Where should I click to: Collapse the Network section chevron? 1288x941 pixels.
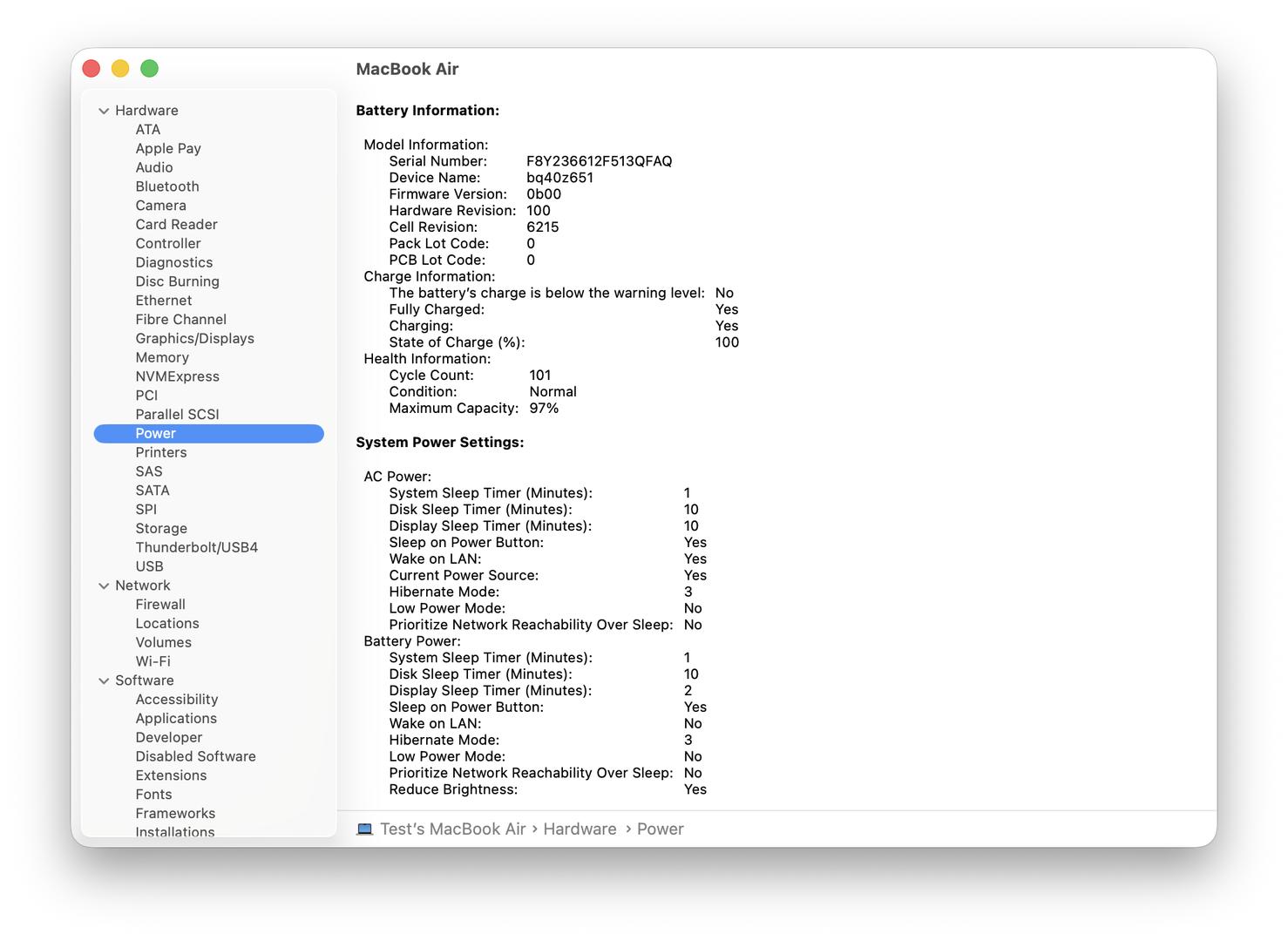click(104, 586)
